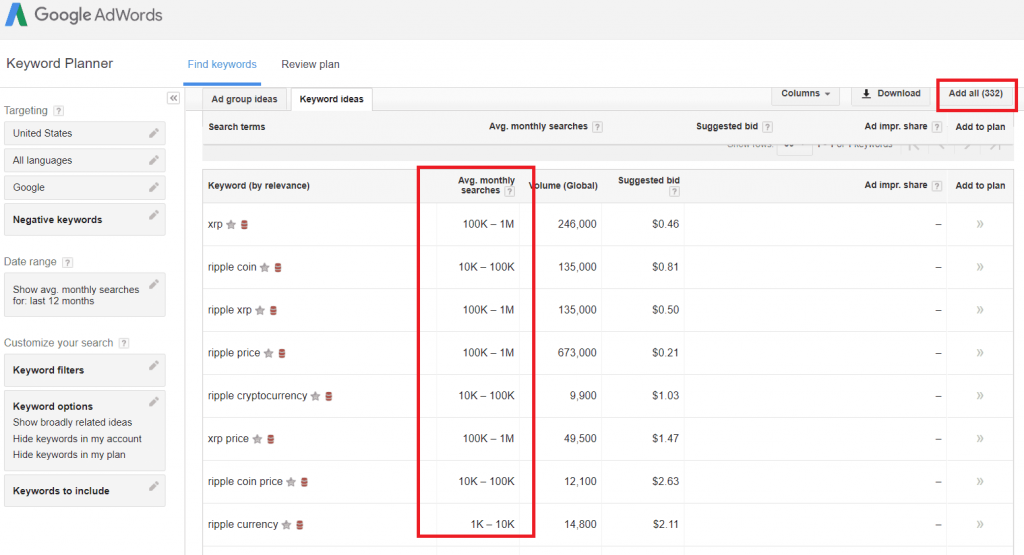Open Targeting help question mark
This screenshot has width=1024, height=555.
point(59,111)
